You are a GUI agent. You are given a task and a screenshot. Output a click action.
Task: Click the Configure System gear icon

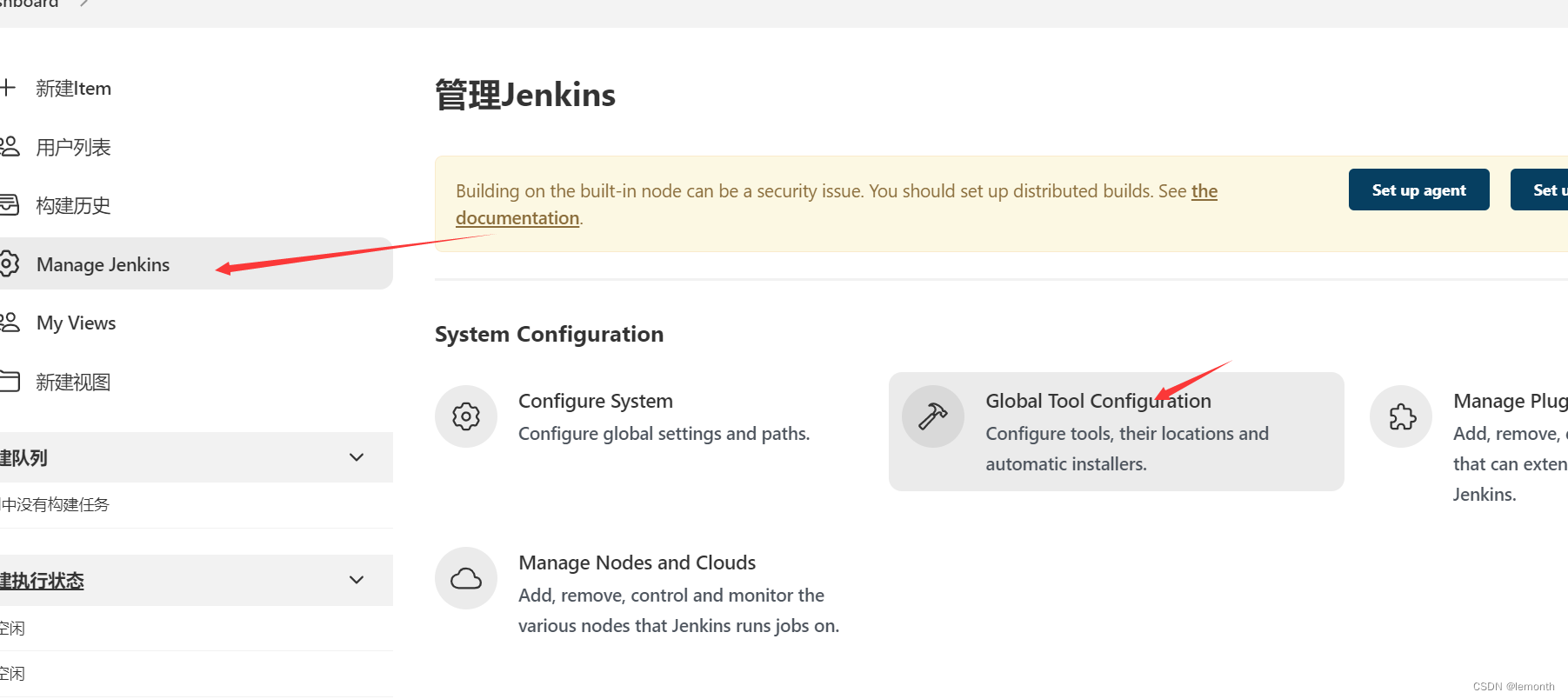point(466,416)
